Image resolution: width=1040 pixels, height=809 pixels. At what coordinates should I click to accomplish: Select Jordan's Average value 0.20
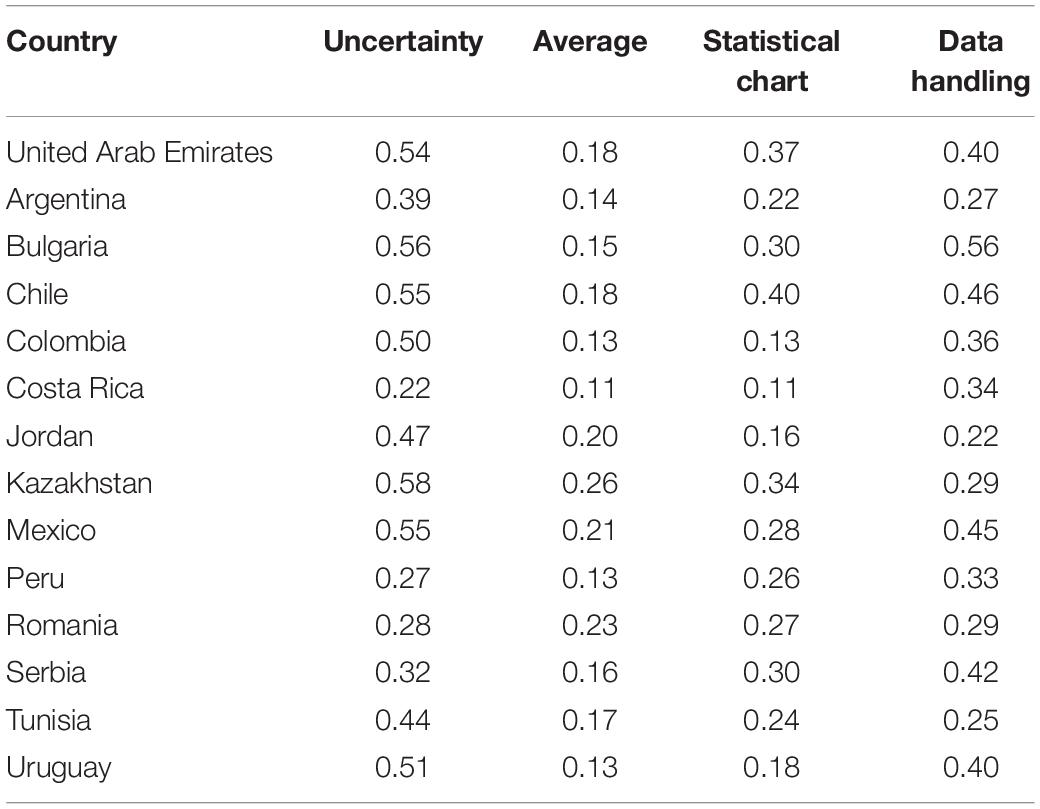[x=590, y=436]
